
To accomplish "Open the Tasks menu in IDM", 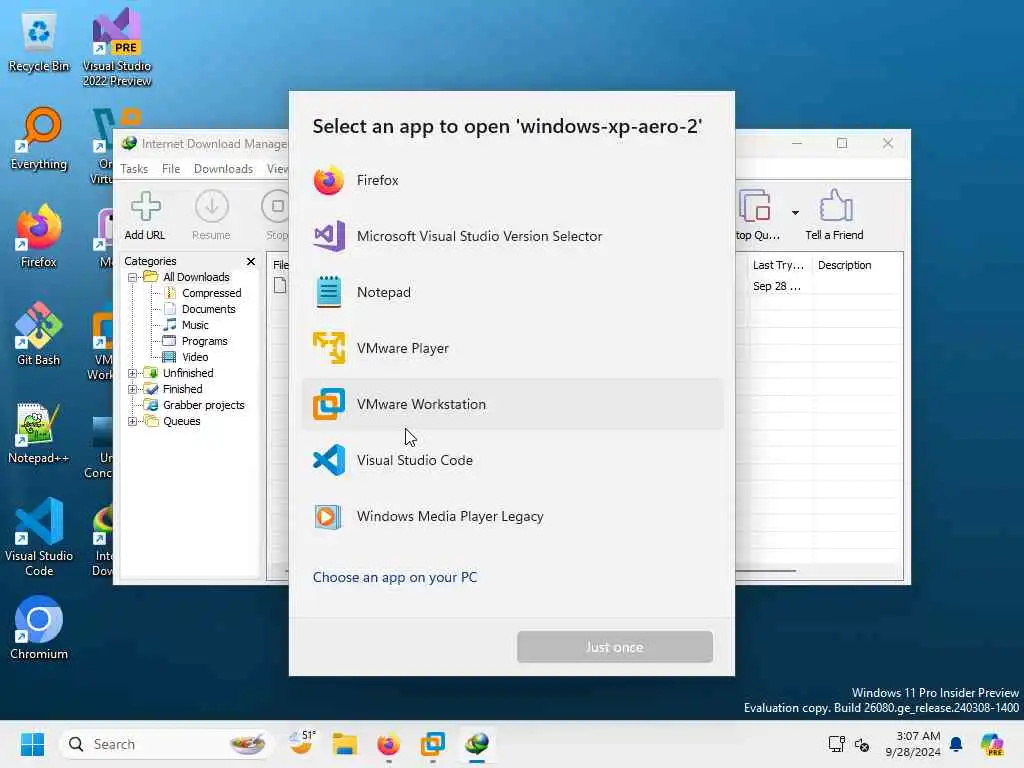I will tap(134, 168).
